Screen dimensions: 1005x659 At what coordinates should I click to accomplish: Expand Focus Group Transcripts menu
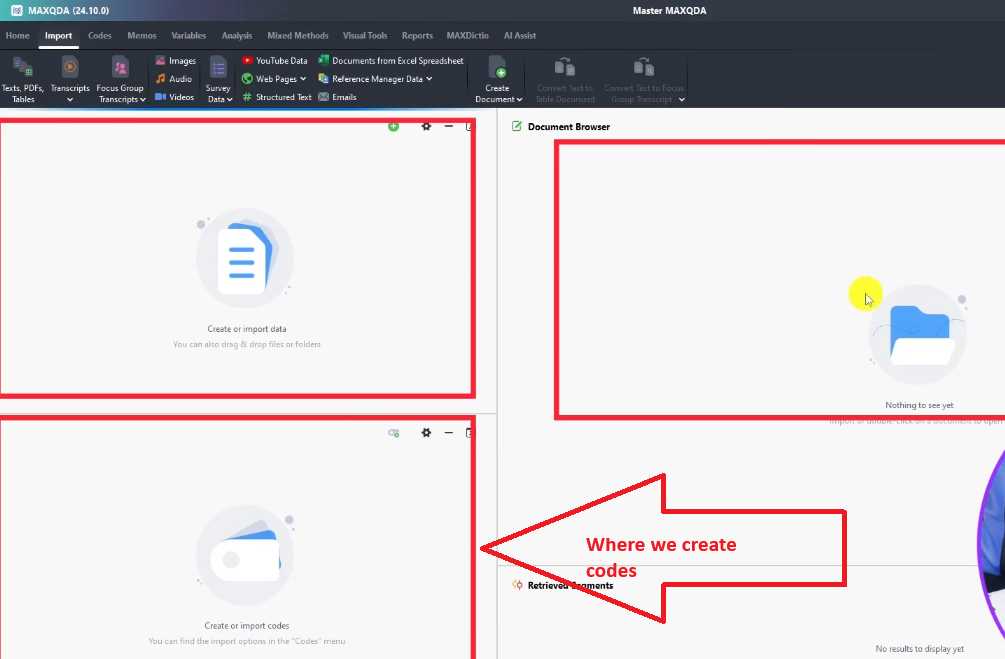(143, 99)
